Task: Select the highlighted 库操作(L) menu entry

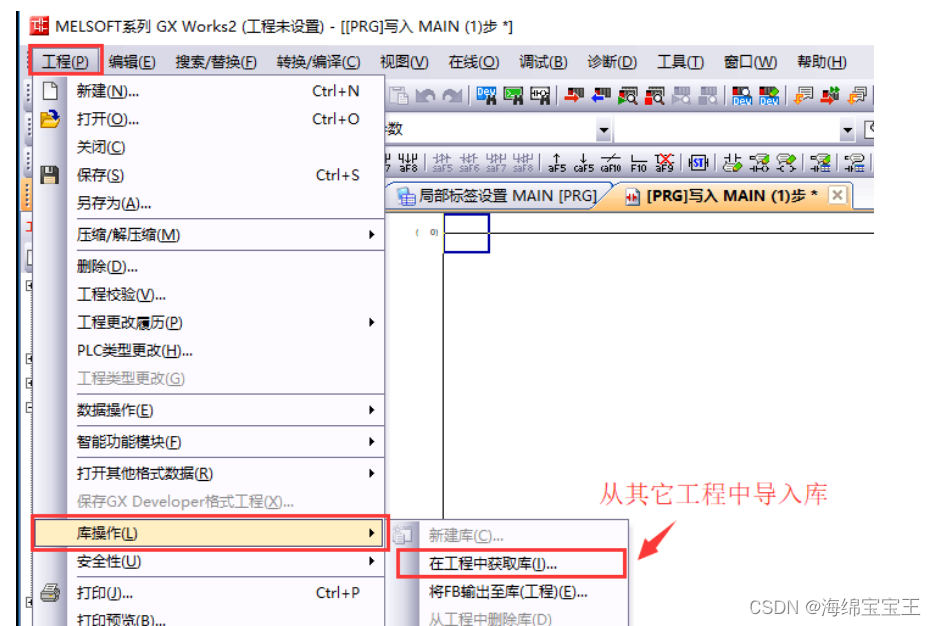Action: pyautogui.click(x=209, y=533)
